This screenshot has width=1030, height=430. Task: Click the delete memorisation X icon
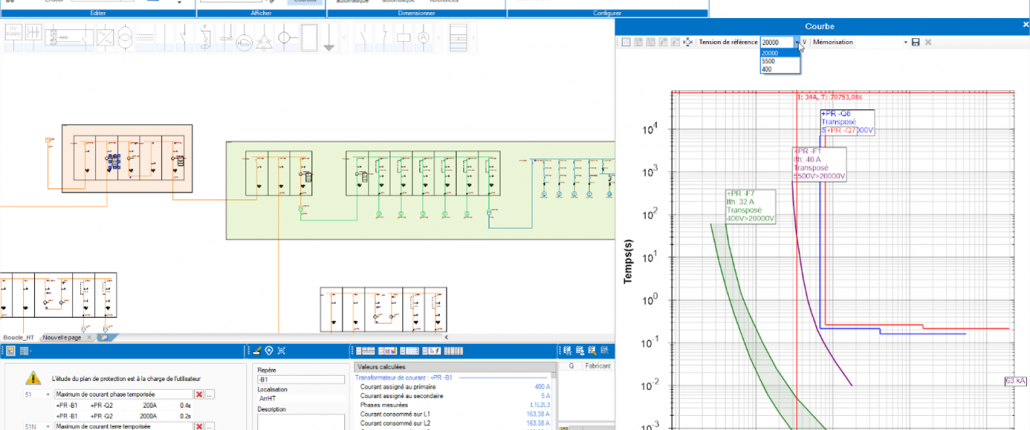[928, 42]
